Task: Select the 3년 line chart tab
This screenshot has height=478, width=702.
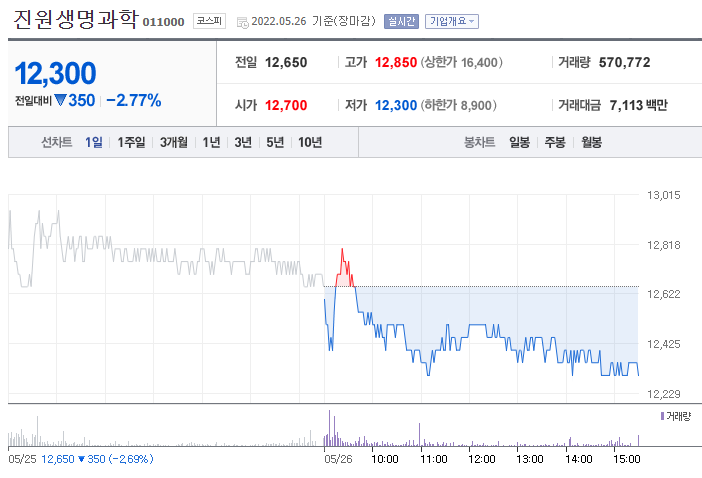Action: point(243,142)
